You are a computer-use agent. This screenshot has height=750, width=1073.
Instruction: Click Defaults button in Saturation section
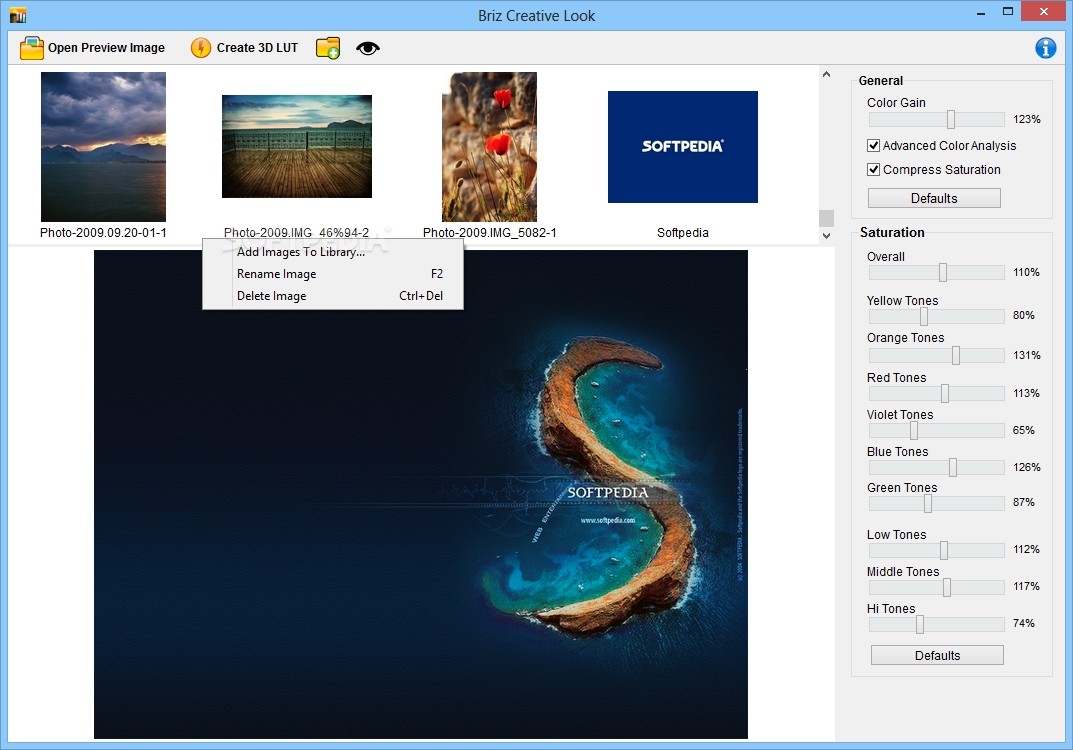point(937,655)
